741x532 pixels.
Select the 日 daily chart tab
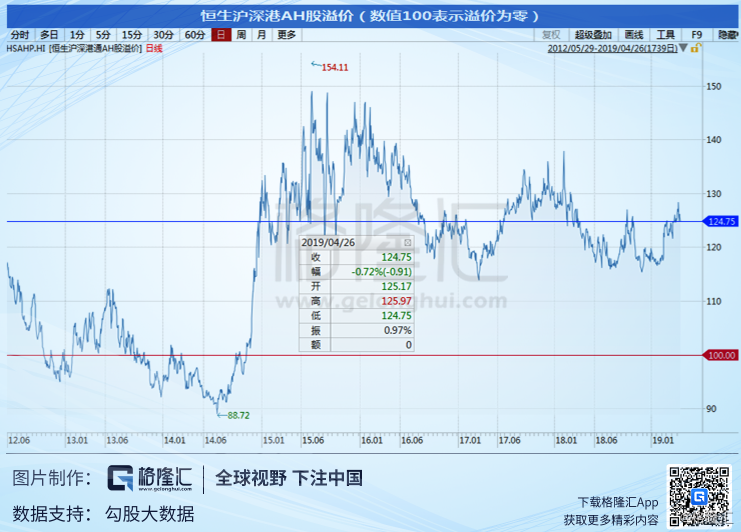tap(221, 35)
